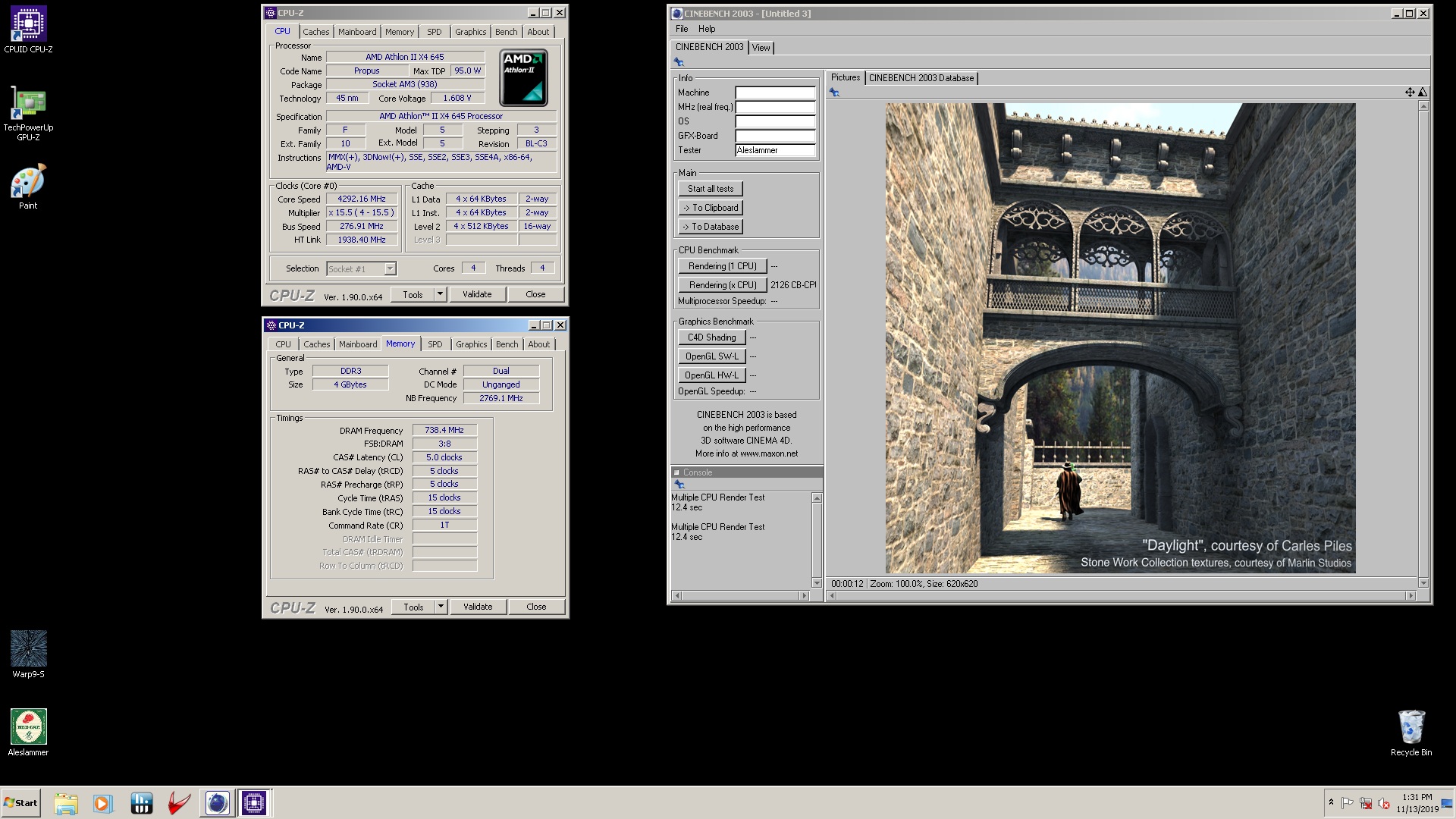The image size is (1456, 819).
Task: Click the muted volume tray icon
Action: click(x=1384, y=803)
